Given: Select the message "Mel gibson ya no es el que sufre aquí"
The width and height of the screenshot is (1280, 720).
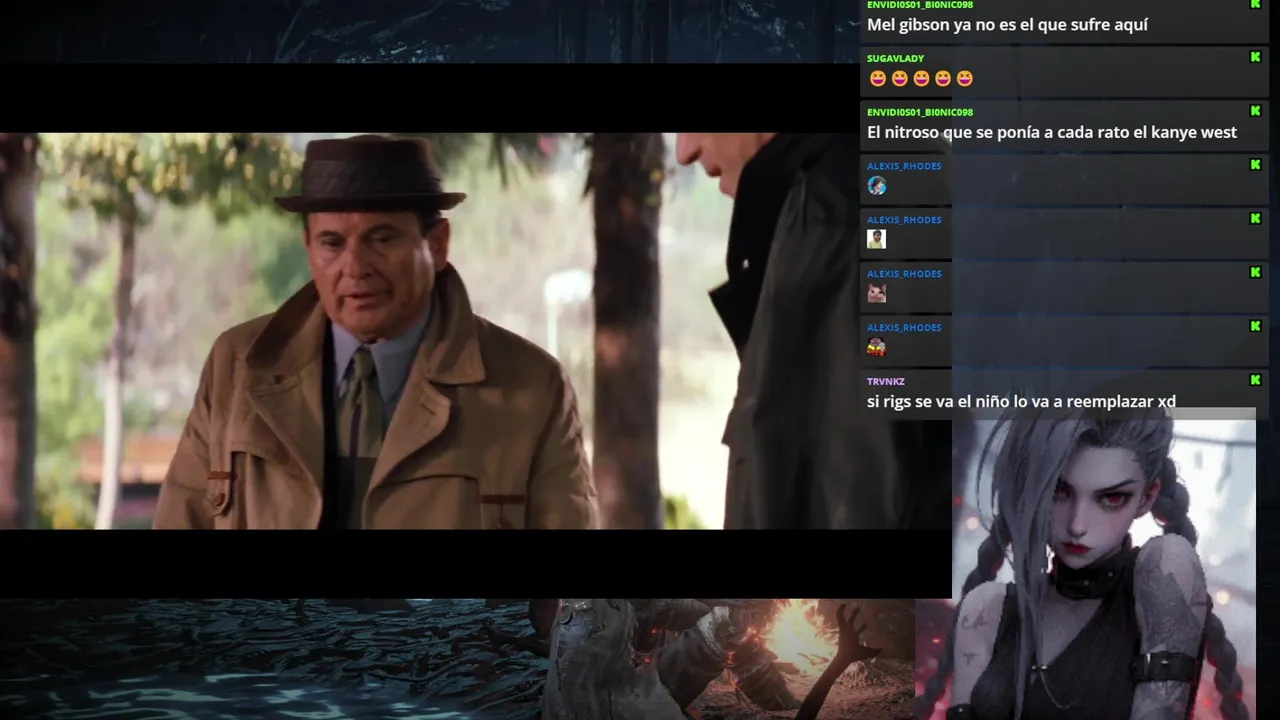Looking at the screenshot, I should 1007,25.
